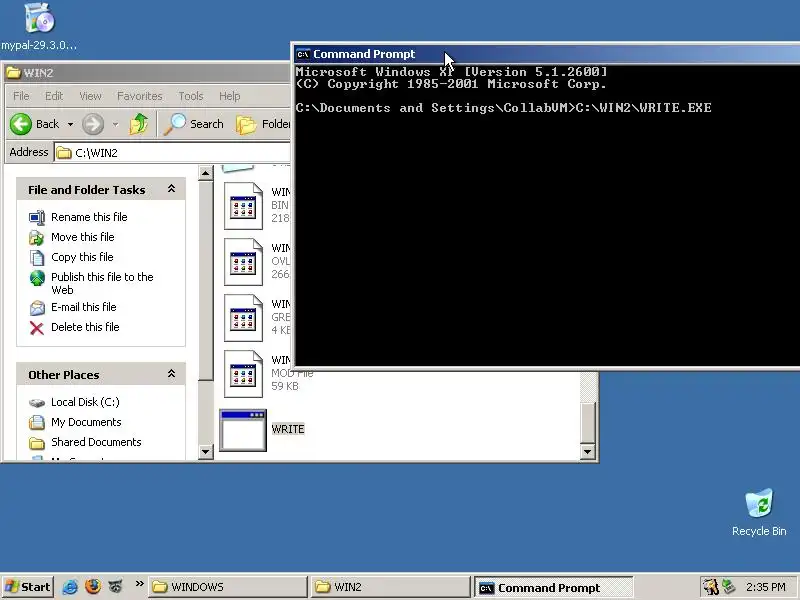Select the OVL file icon in WIN2
Image resolution: width=800 pixels, height=600 pixels.
243,262
